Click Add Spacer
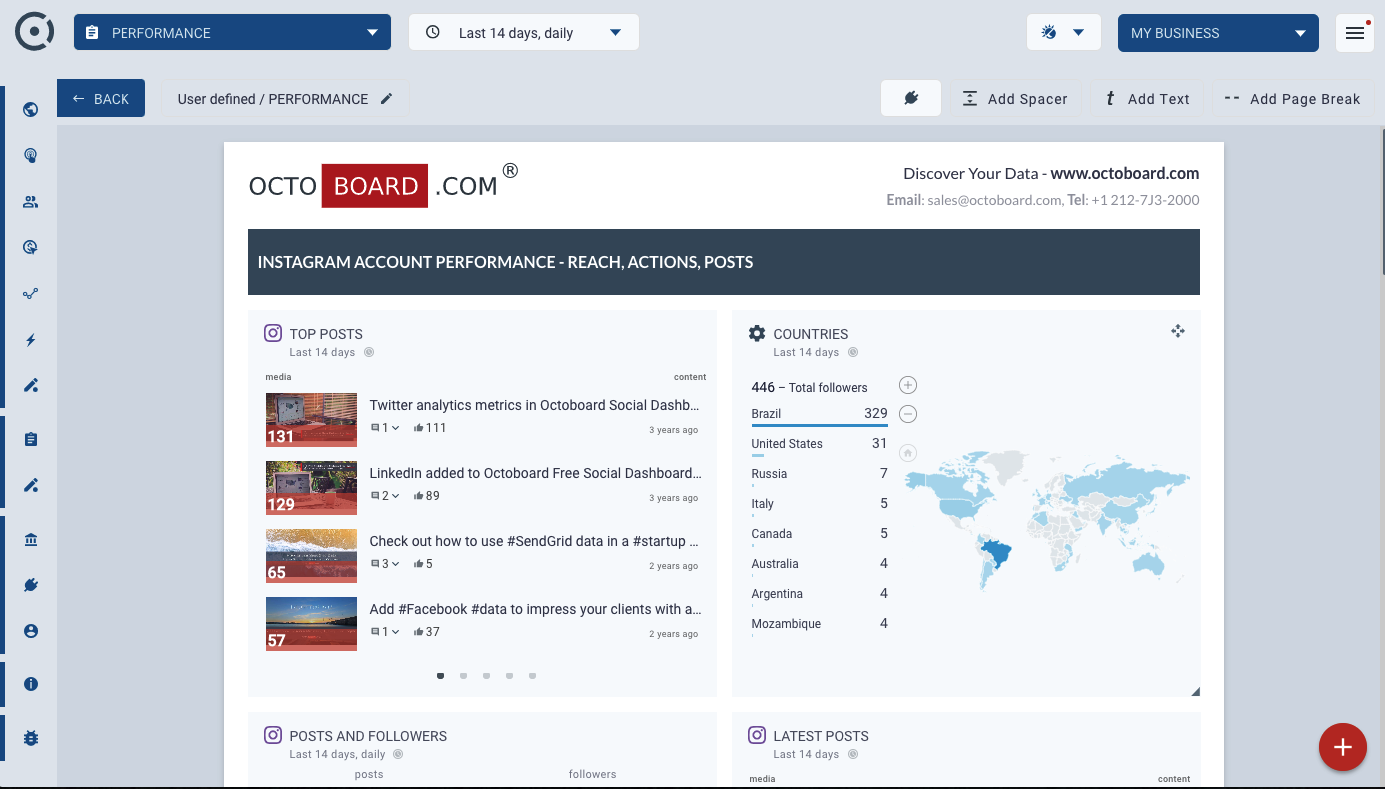This screenshot has width=1385, height=789. [x=1016, y=99]
